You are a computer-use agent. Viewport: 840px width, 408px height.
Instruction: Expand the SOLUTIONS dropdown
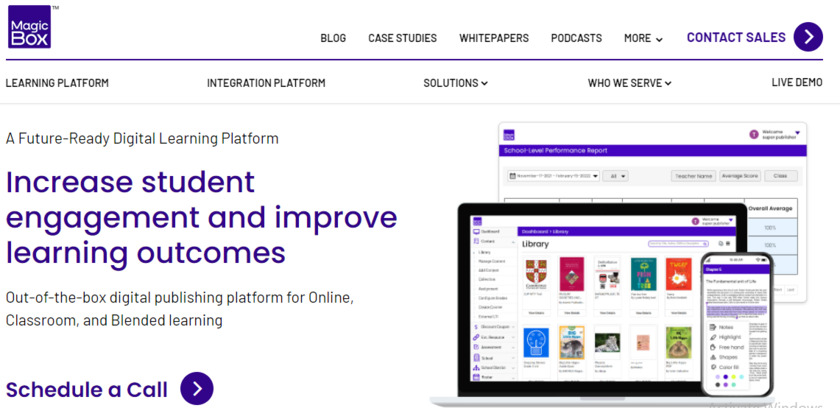[455, 83]
